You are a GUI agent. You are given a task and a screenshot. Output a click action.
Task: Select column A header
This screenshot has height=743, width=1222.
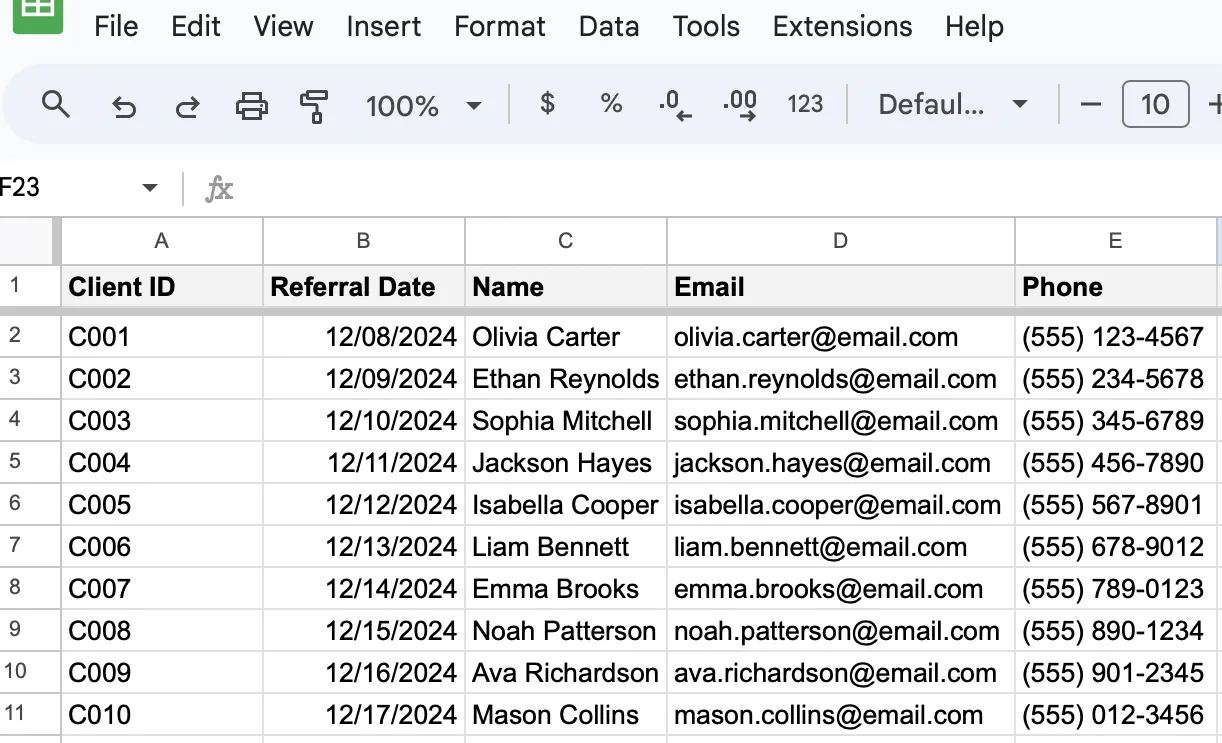[162, 241]
